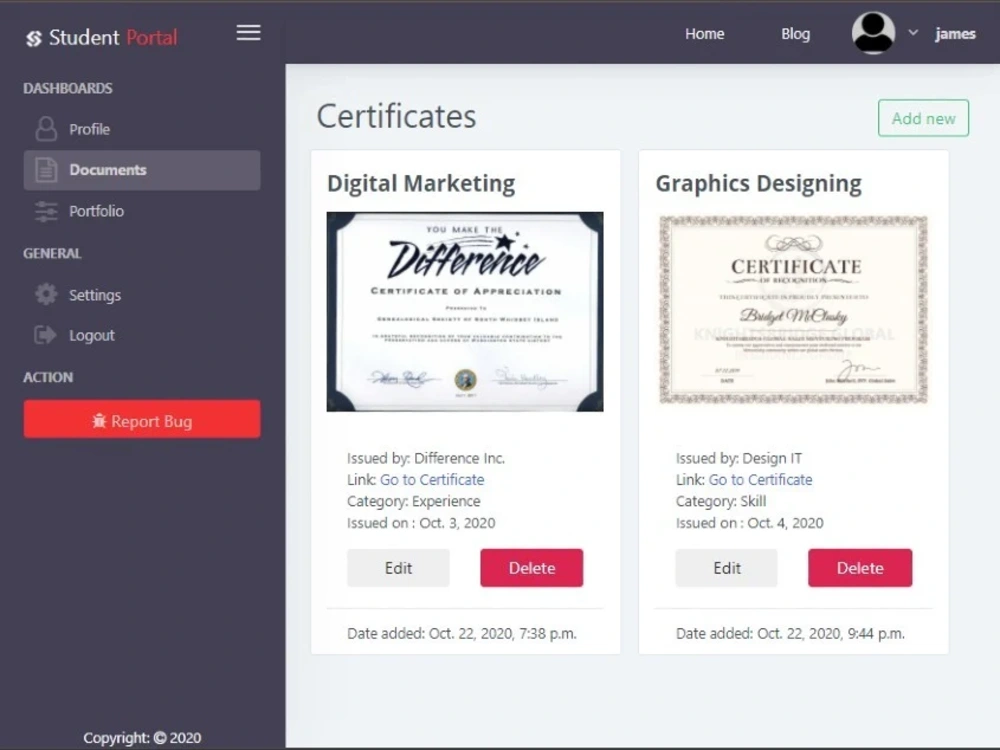Click the Logout arrow icon
The height and width of the screenshot is (750, 1000).
click(x=45, y=335)
